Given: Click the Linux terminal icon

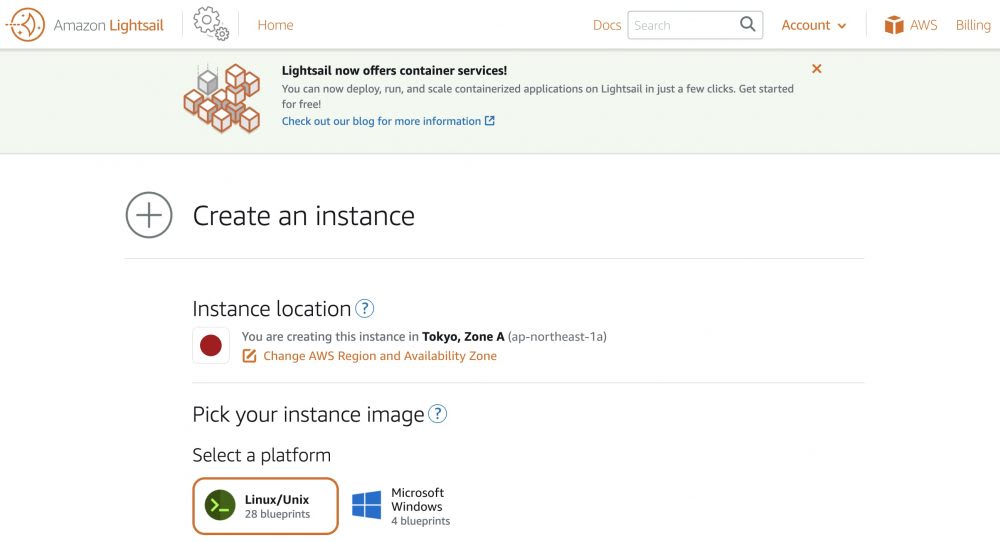Looking at the screenshot, I should (220, 506).
